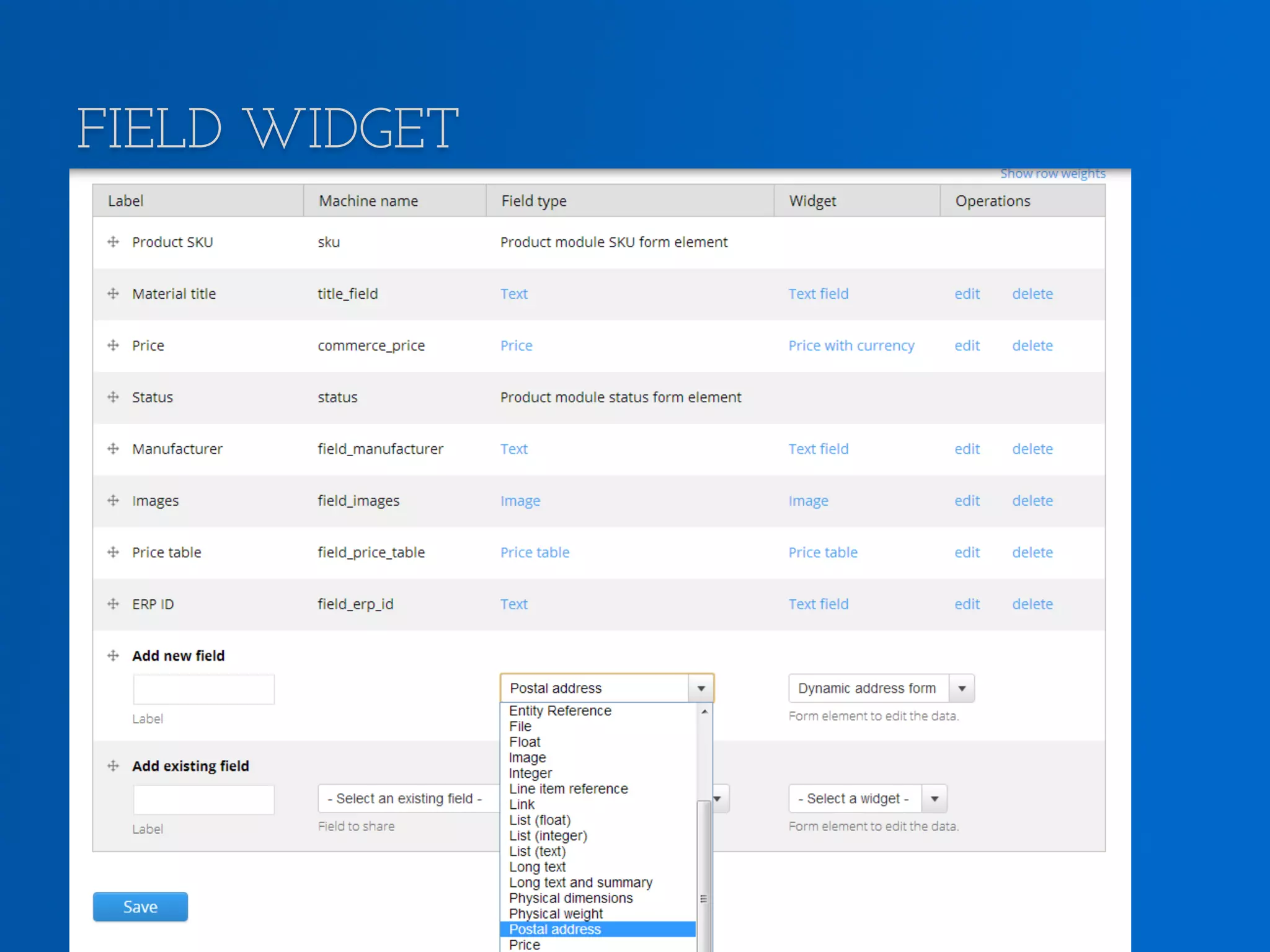Open Text field type link for ERP ID
This screenshot has width=1270, height=952.
click(514, 604)
